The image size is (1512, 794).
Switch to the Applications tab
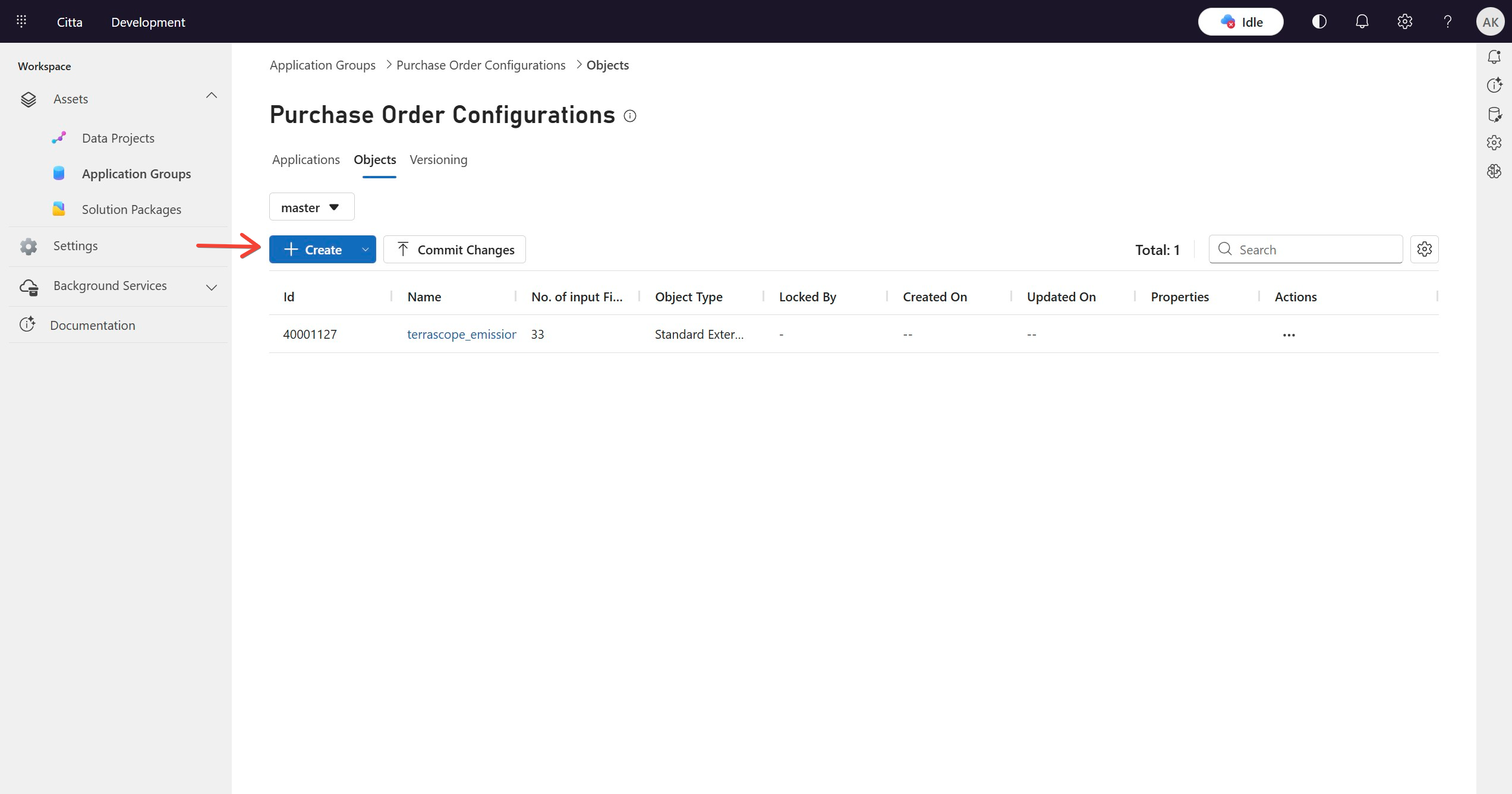[305, 160]
